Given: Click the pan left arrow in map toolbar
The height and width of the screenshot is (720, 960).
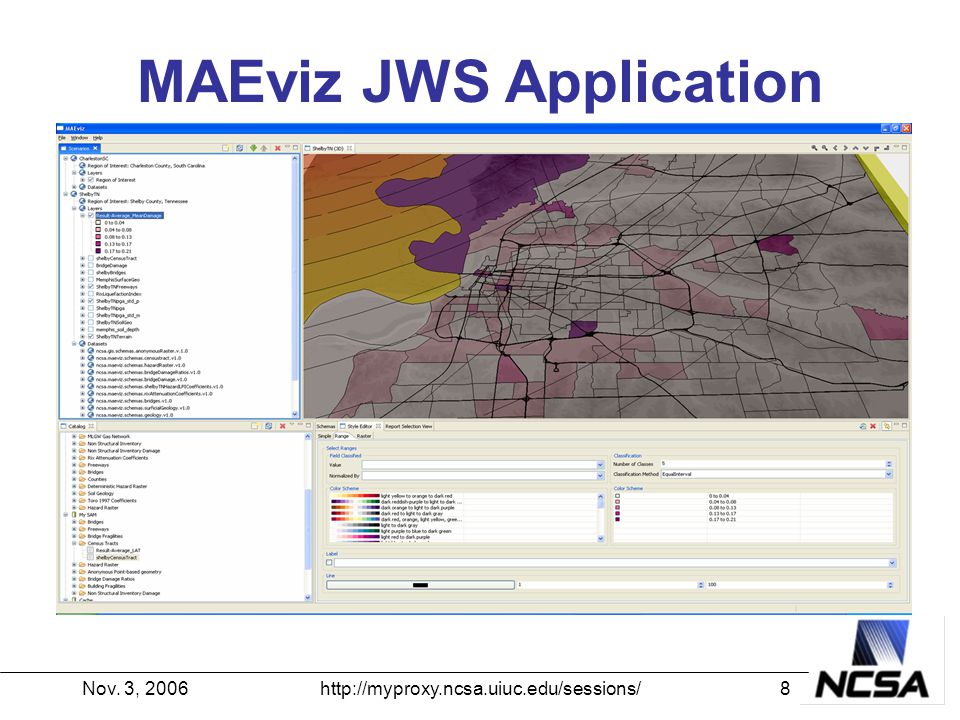Looking at the screenshot, I should pos(835,148).
